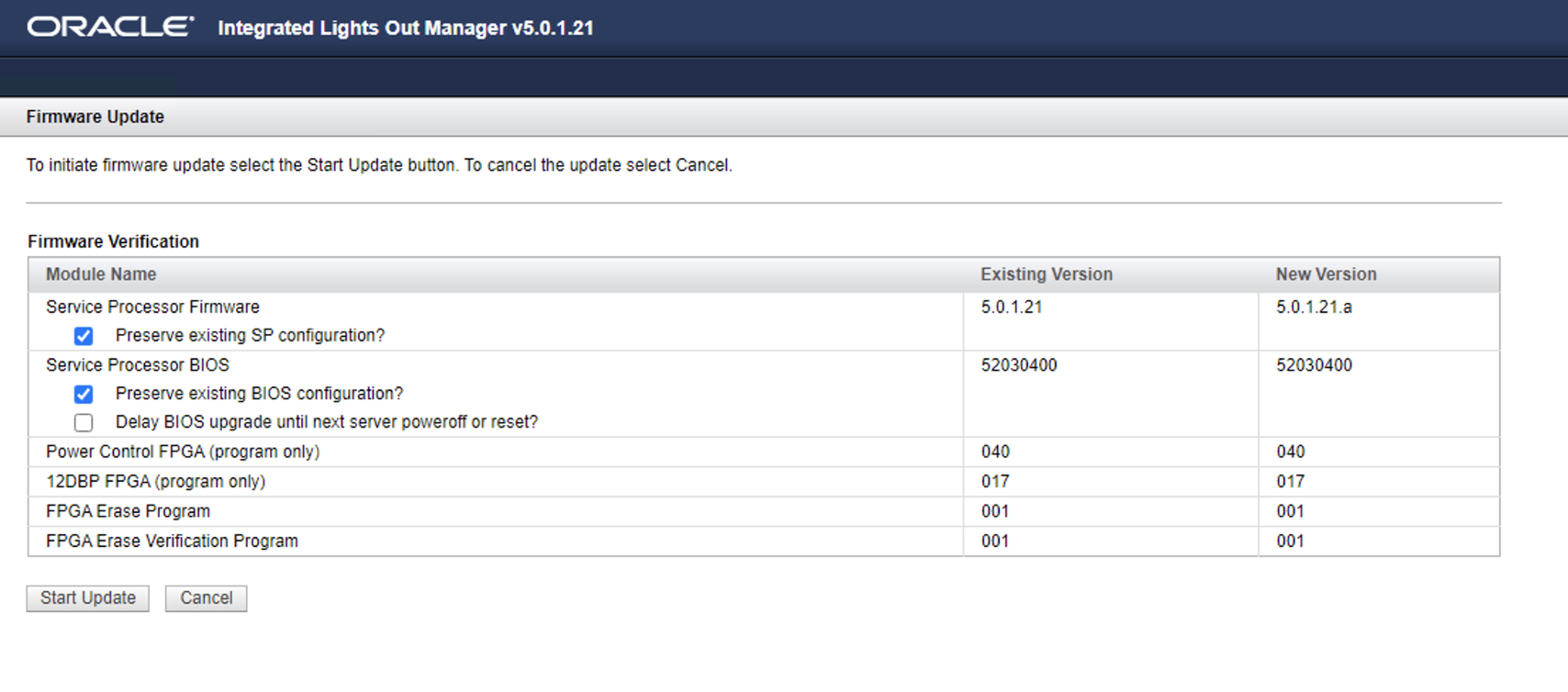
Task: Select the FPGA Erase Verification Program row
Action: tap(172, 541)
